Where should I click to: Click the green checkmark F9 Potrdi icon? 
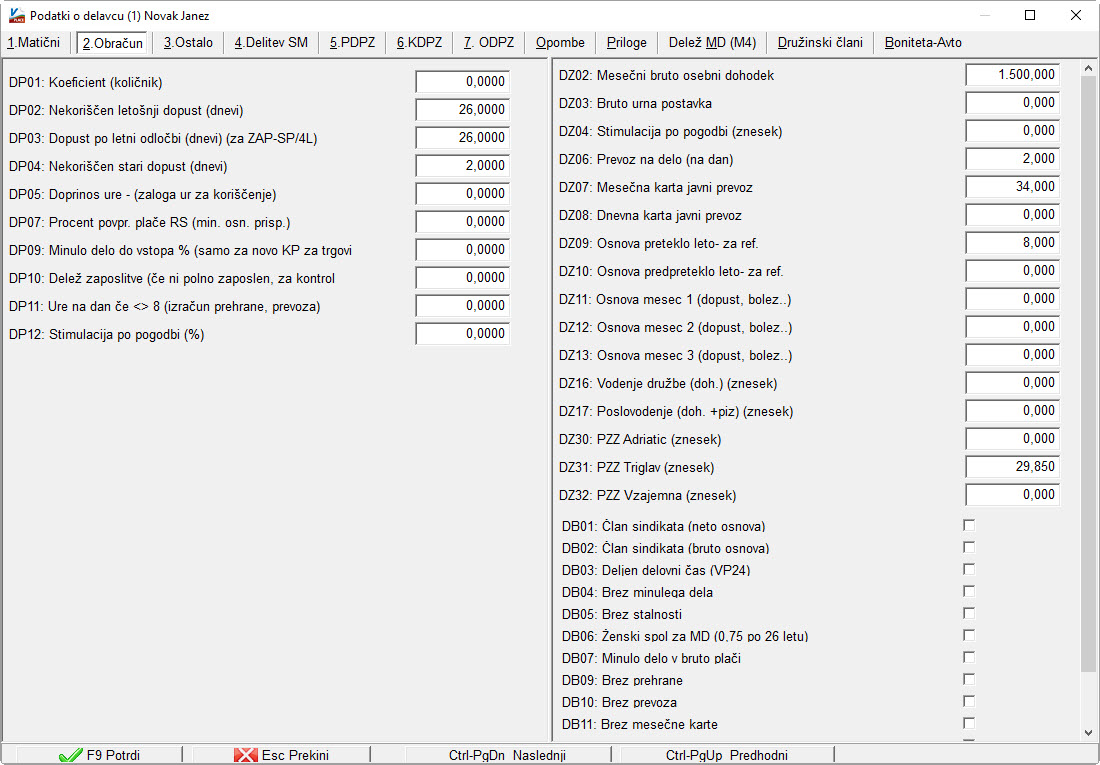71,755
